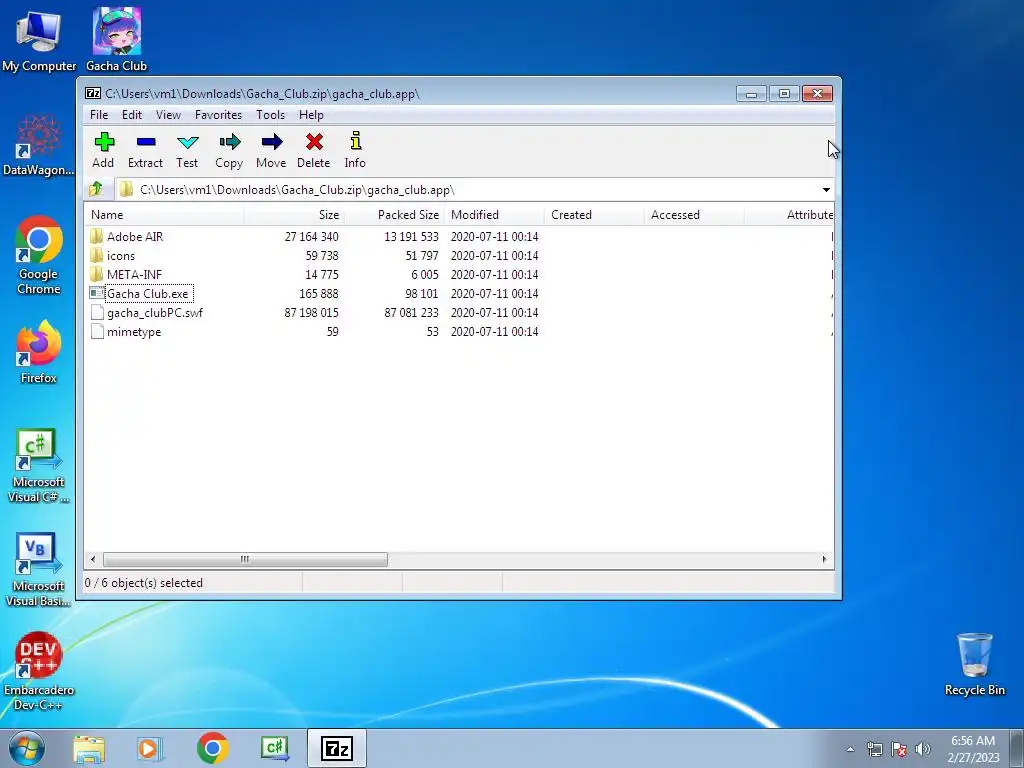This screenshot has width=1024, height=768.
Task: Click the Copy toolbar button
Action: tap(229, 150)
